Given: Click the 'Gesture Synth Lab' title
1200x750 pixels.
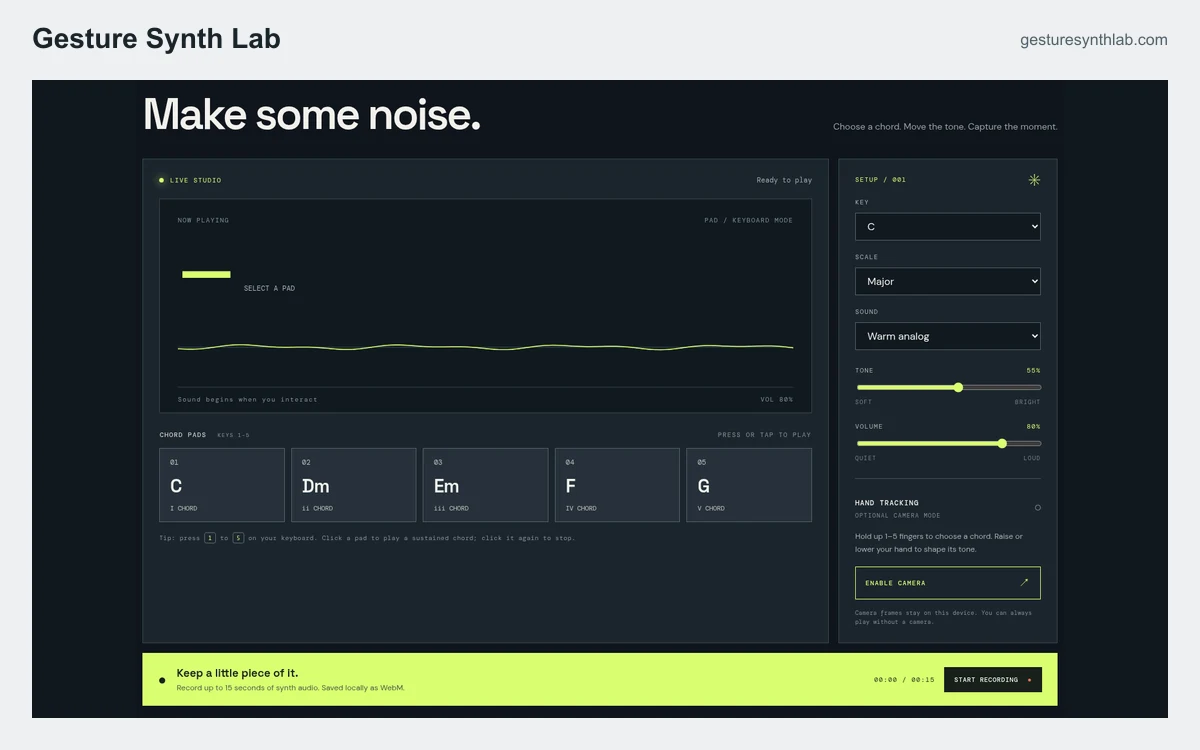Looking at the screenshot, I should coord(156,39).
